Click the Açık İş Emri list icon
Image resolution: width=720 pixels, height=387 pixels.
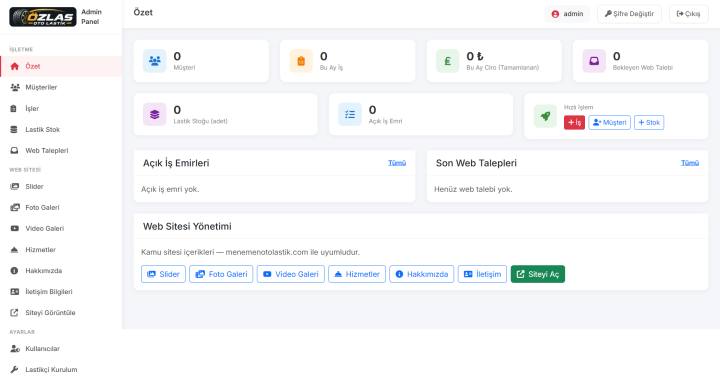(350, 114)
